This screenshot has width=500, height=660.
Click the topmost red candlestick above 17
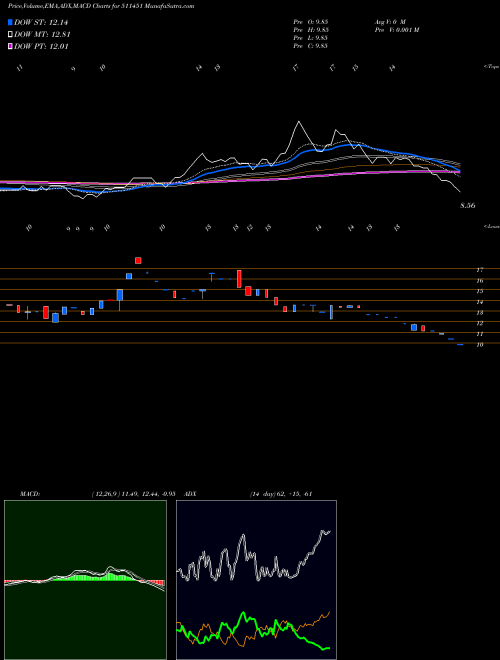[x=138, y=261]
